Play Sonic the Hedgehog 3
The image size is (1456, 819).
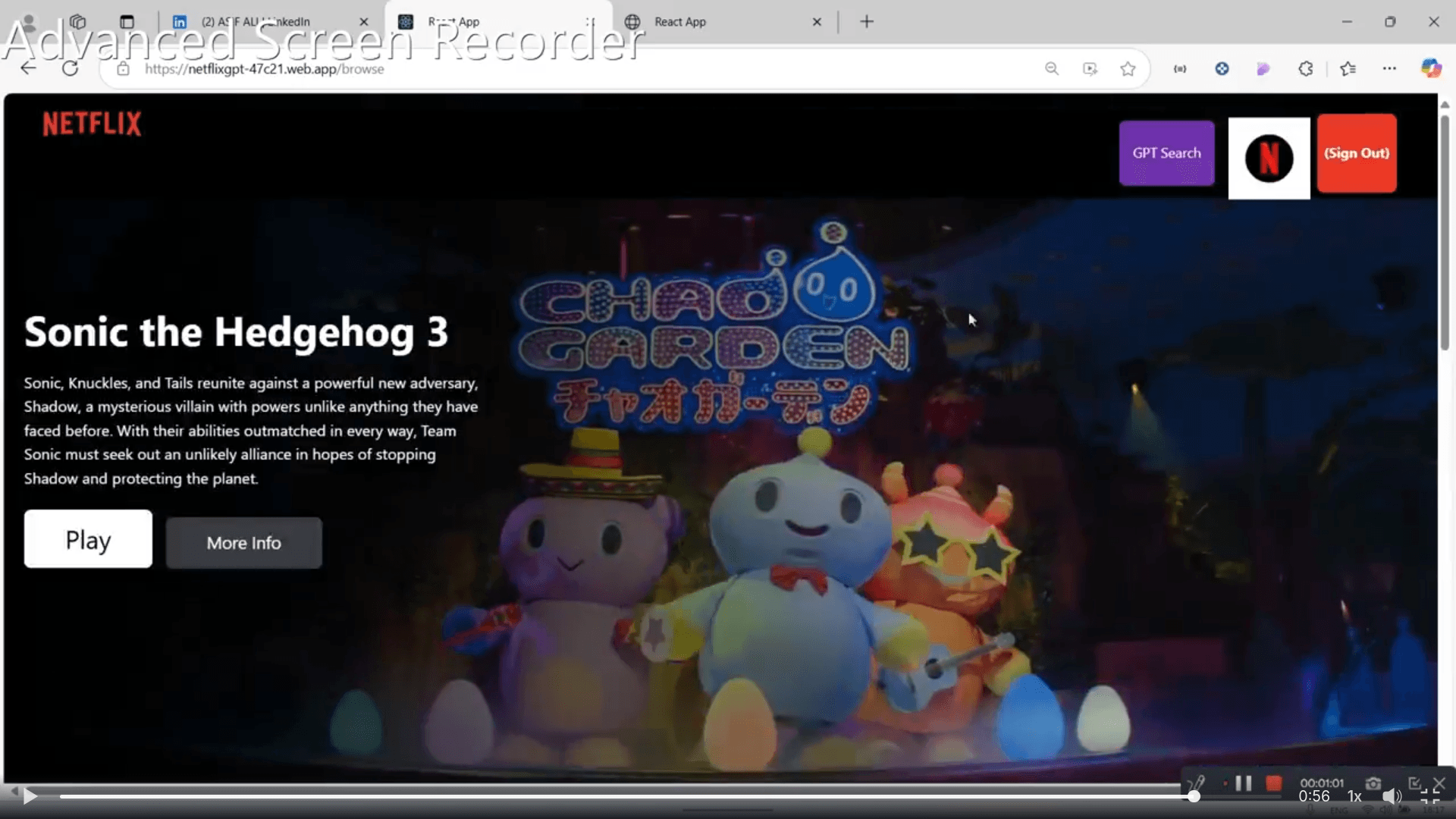tap(88, 539)
